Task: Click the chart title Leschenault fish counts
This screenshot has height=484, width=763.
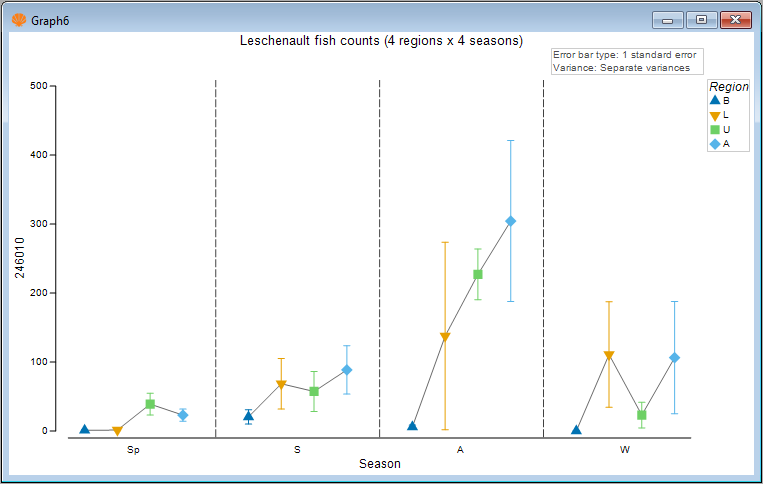Action: [381, 40]
